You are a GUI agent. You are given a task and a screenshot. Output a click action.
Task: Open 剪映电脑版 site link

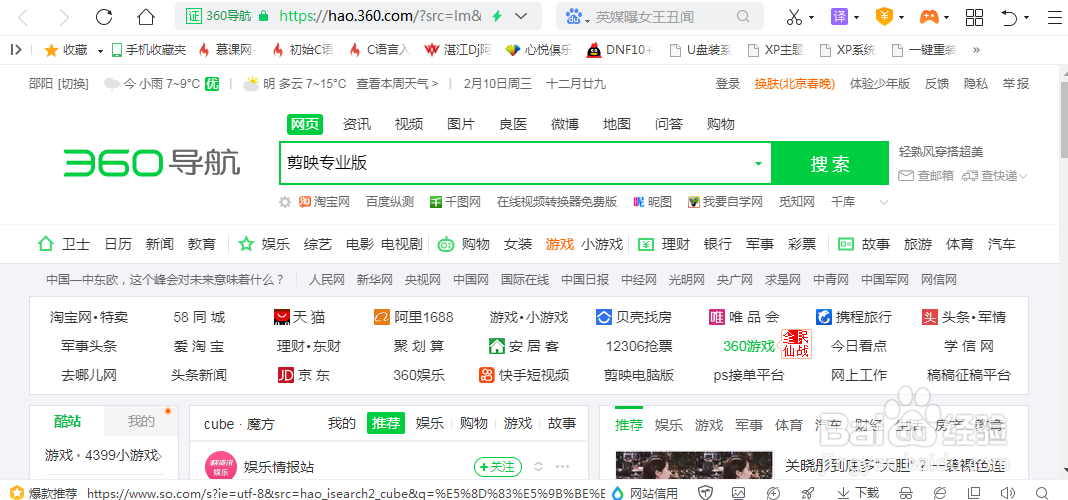point(639,375)
